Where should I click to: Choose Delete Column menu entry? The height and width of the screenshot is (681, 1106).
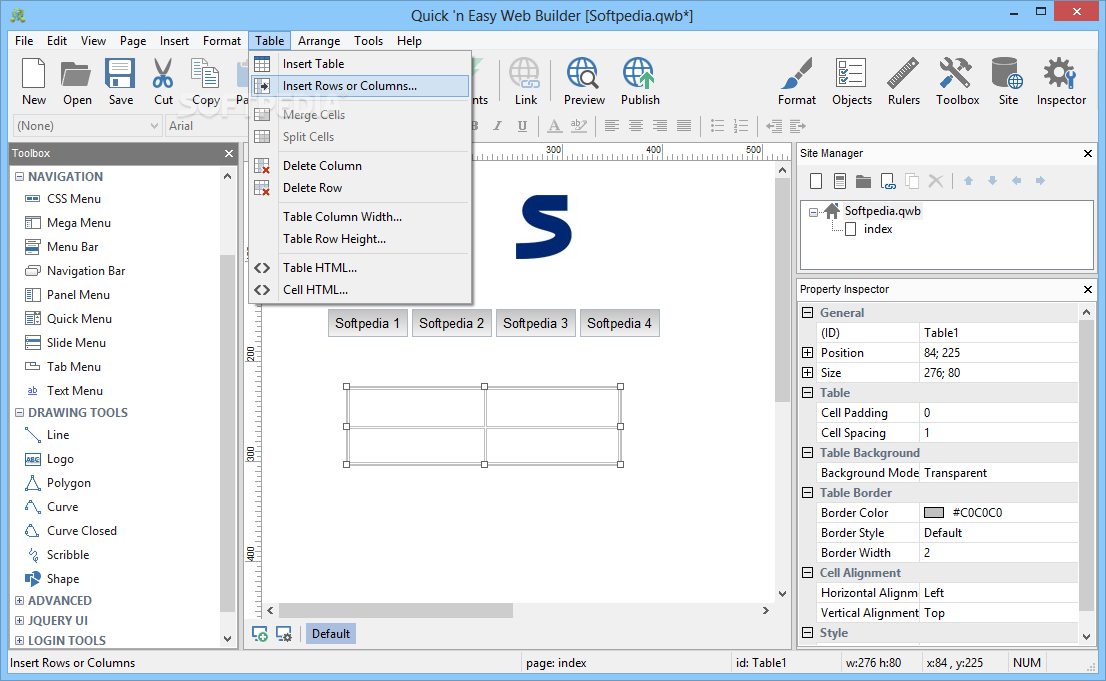click(x=360, y=166)
